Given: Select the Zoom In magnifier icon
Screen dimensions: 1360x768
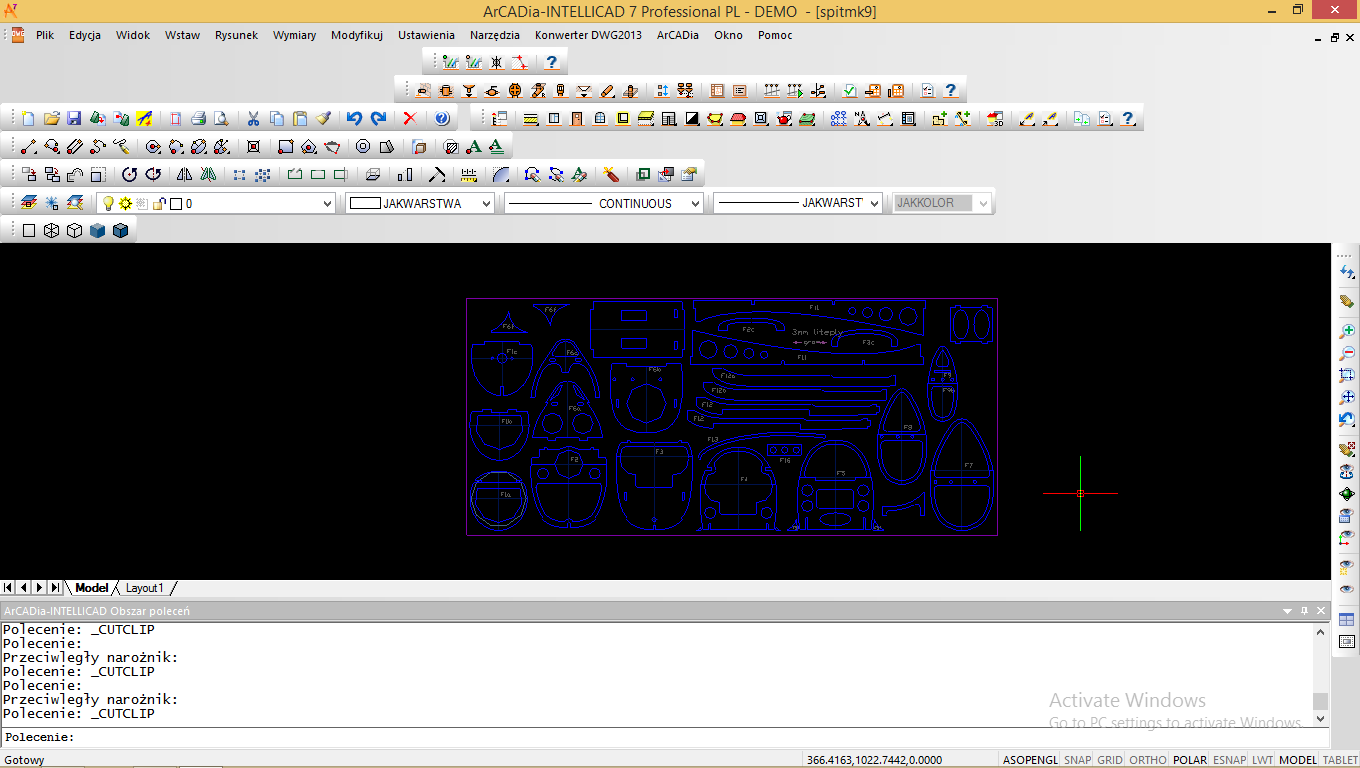Looking at the screenshot, I should pyautogui.click(x=1347, y=331).
